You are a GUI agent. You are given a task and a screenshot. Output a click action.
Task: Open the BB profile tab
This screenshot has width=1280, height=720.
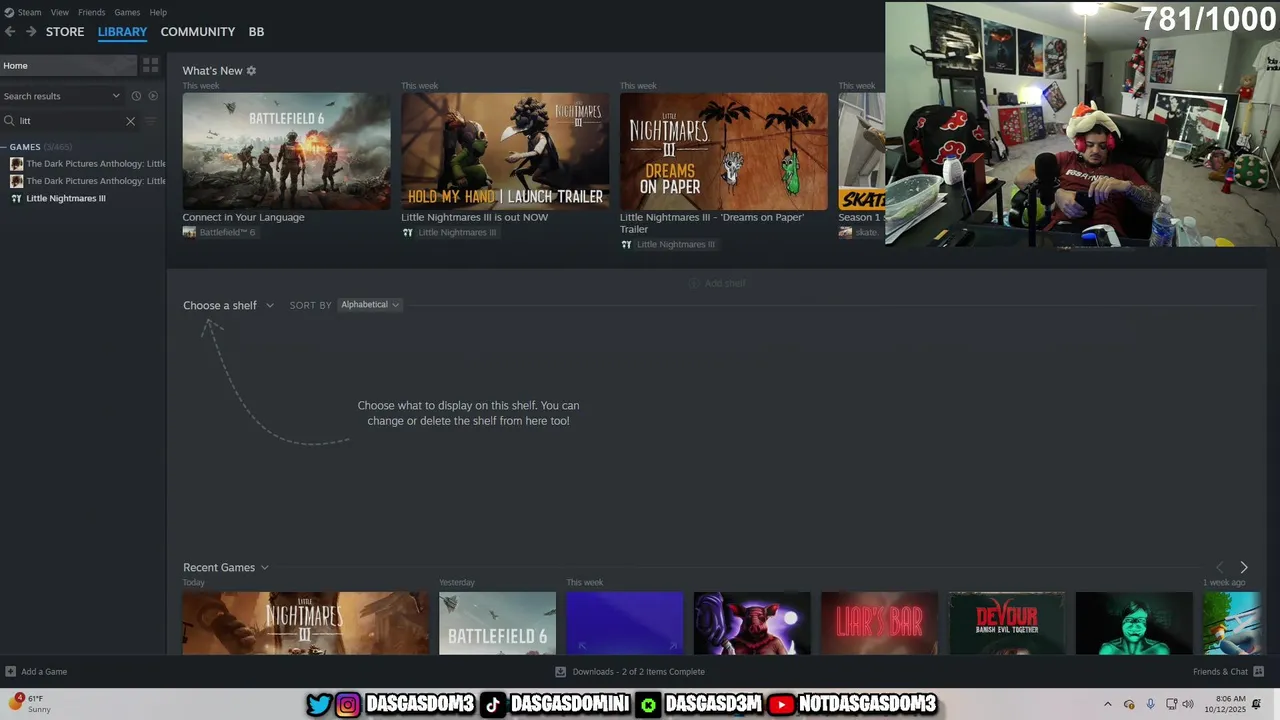tap(256, 32)
